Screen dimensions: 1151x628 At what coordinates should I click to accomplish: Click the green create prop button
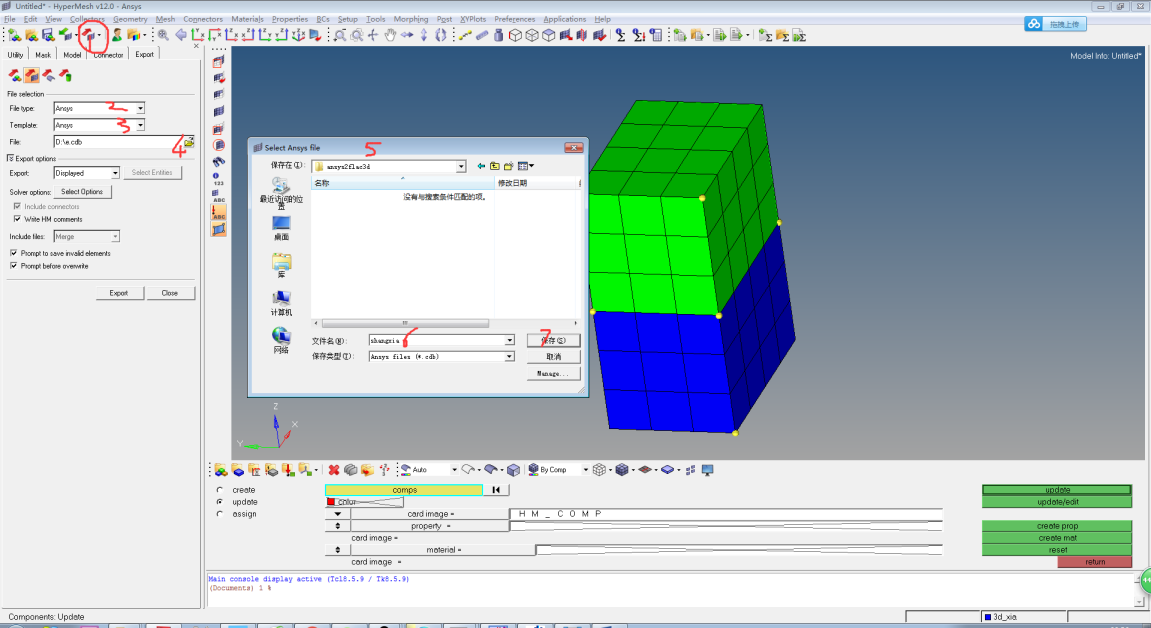tap(1057, 526)
